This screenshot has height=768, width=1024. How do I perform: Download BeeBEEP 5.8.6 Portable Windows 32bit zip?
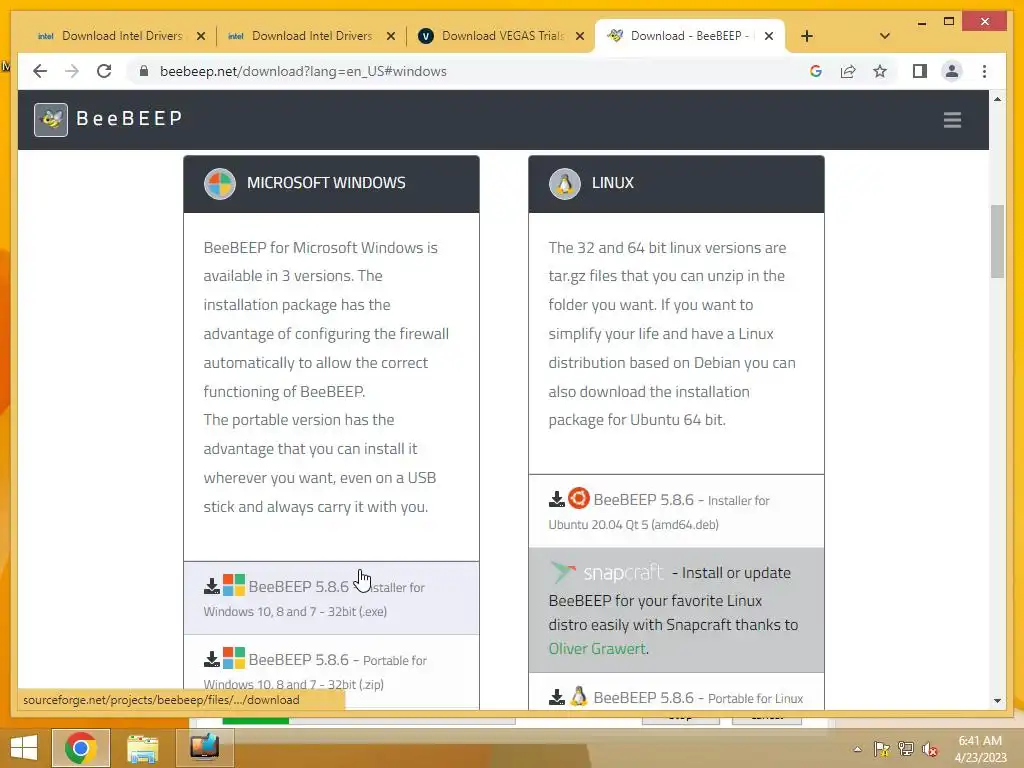331,671
